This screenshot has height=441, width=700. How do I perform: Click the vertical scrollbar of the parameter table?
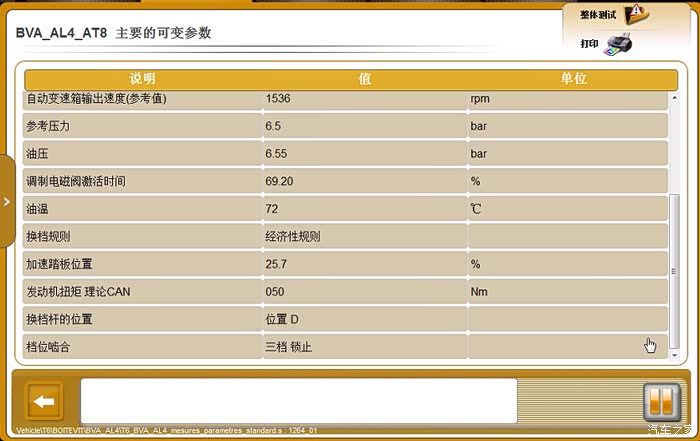click(674, 270)
